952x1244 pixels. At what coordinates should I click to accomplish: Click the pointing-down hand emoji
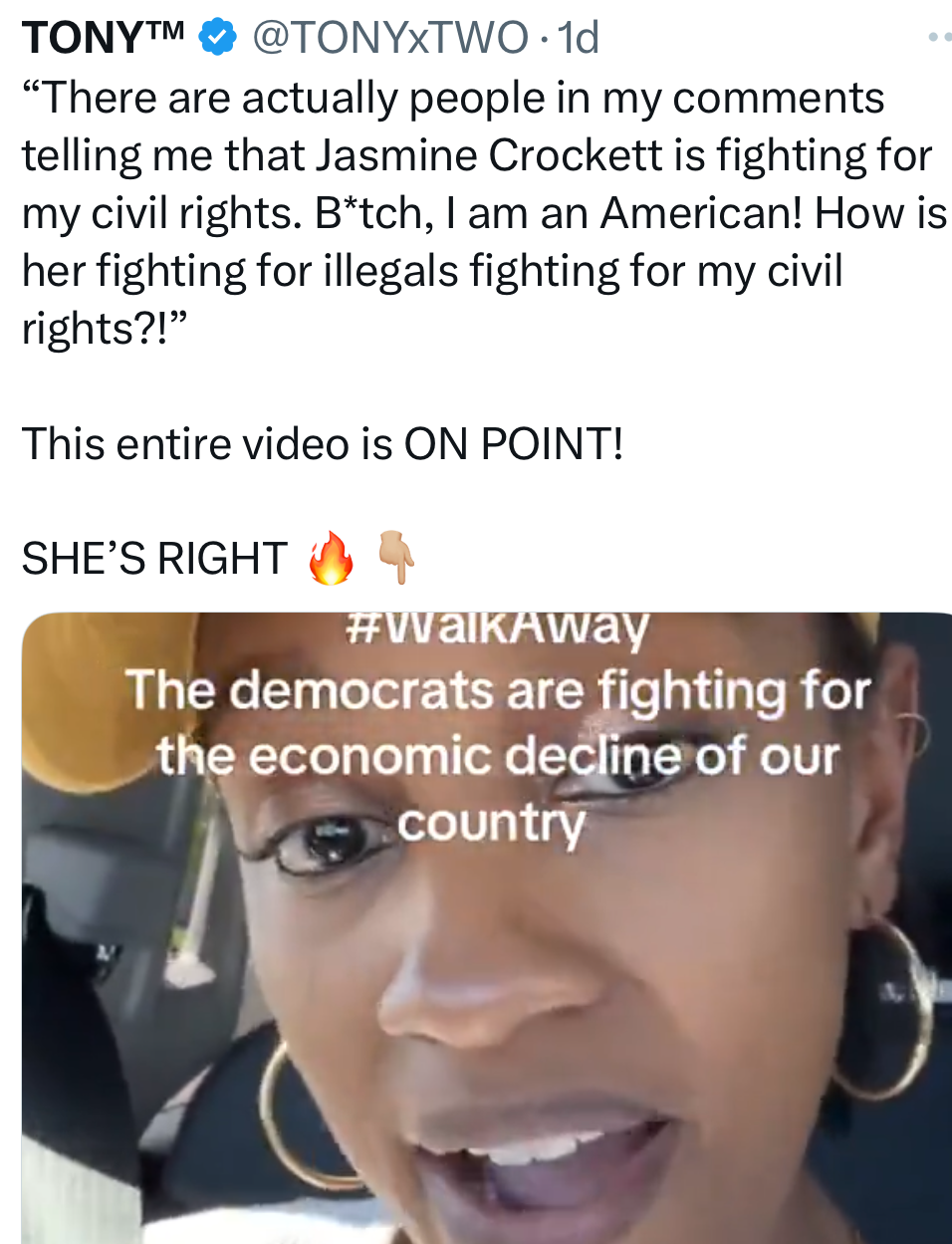(396, 558)
